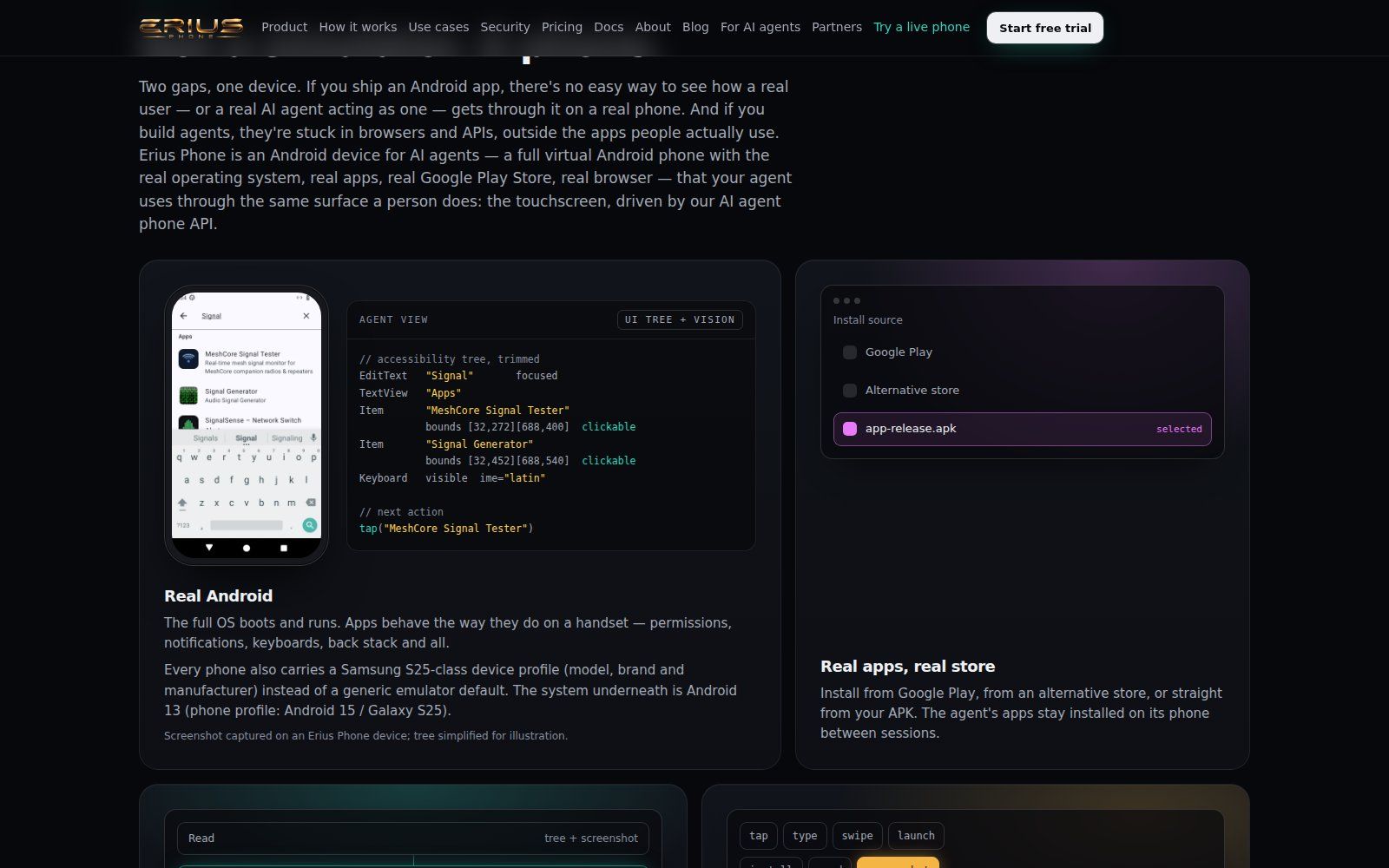Image resolution: width=1389 pixels, height=868 pixels.
Task: Toggle the pink app-release.apk checkbox
Action: [850, 429]
